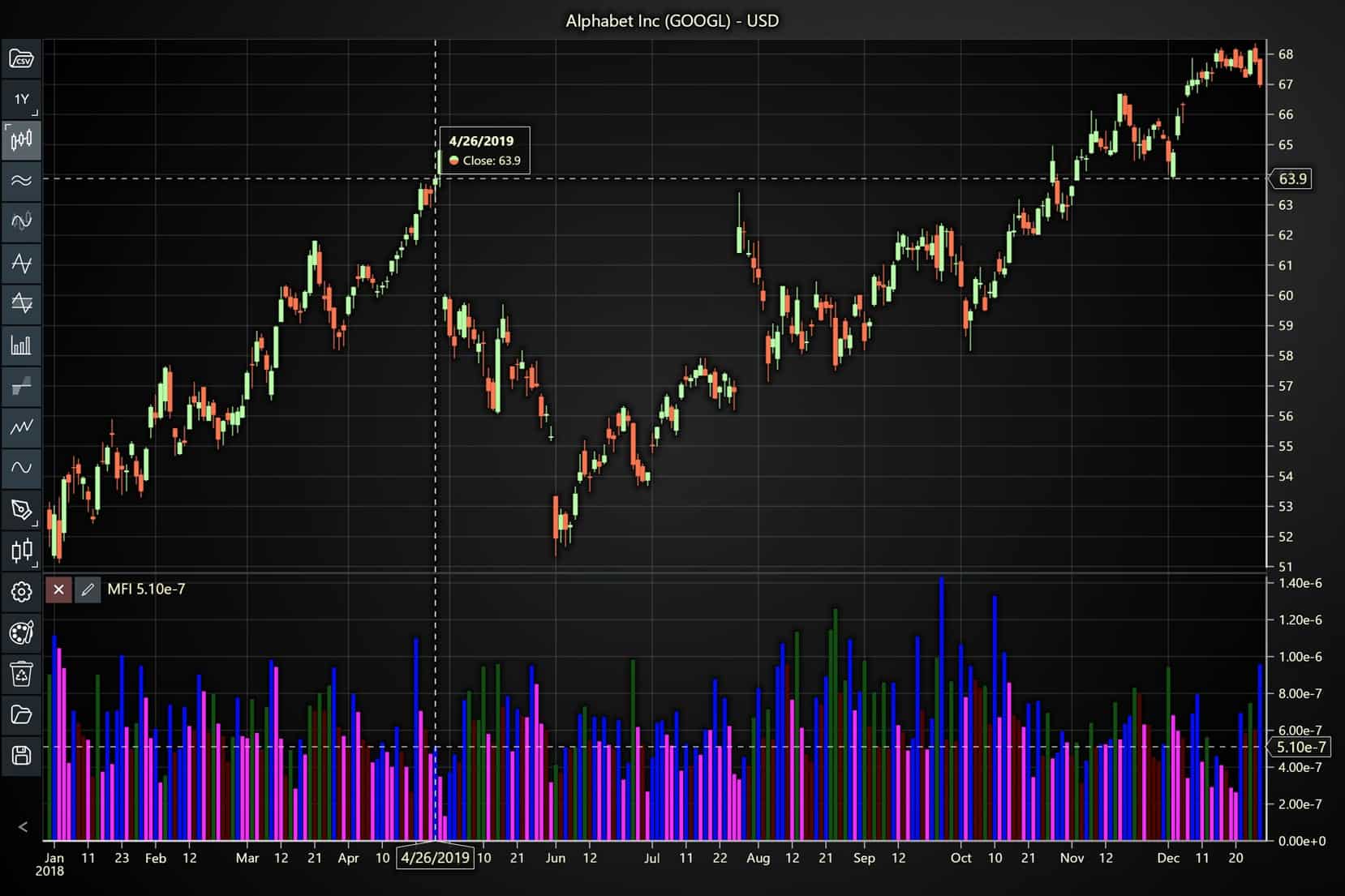Click the Aug label on date axis
Viewport: 1345px width, 896px height.
758,858
